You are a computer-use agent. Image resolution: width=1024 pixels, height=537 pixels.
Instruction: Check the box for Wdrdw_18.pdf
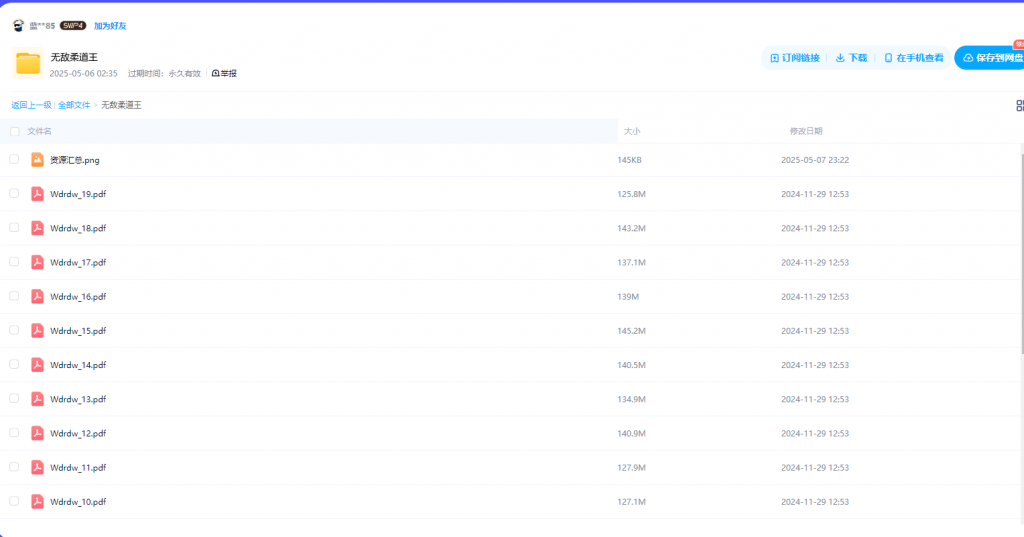pyautogui.click(x=14, y=227)
